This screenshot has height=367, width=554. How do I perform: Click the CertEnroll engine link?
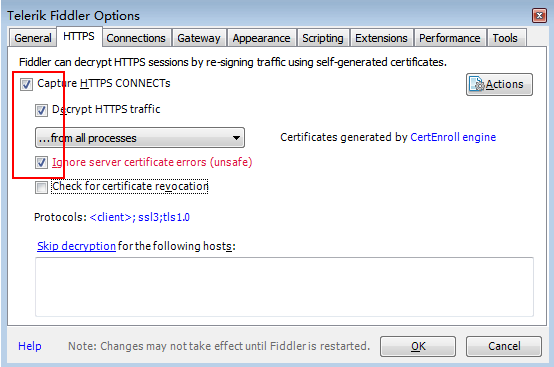453,137
